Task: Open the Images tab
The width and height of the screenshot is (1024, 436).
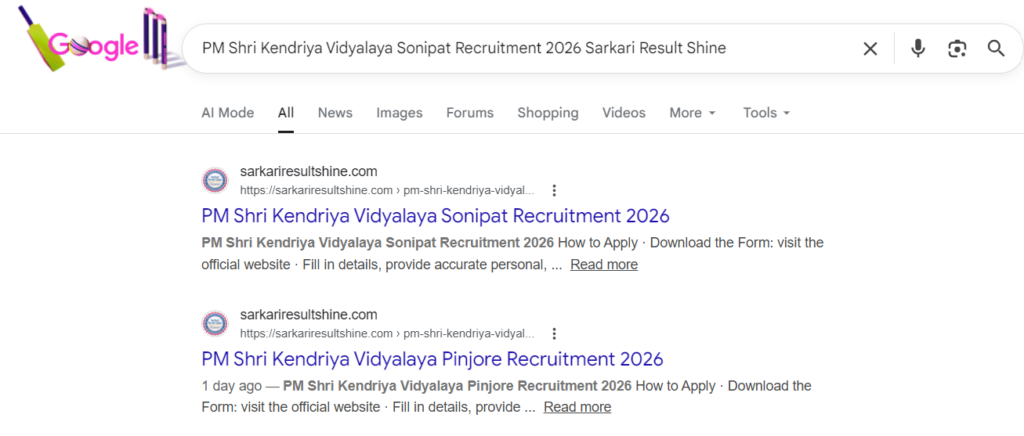Action: 399,113
